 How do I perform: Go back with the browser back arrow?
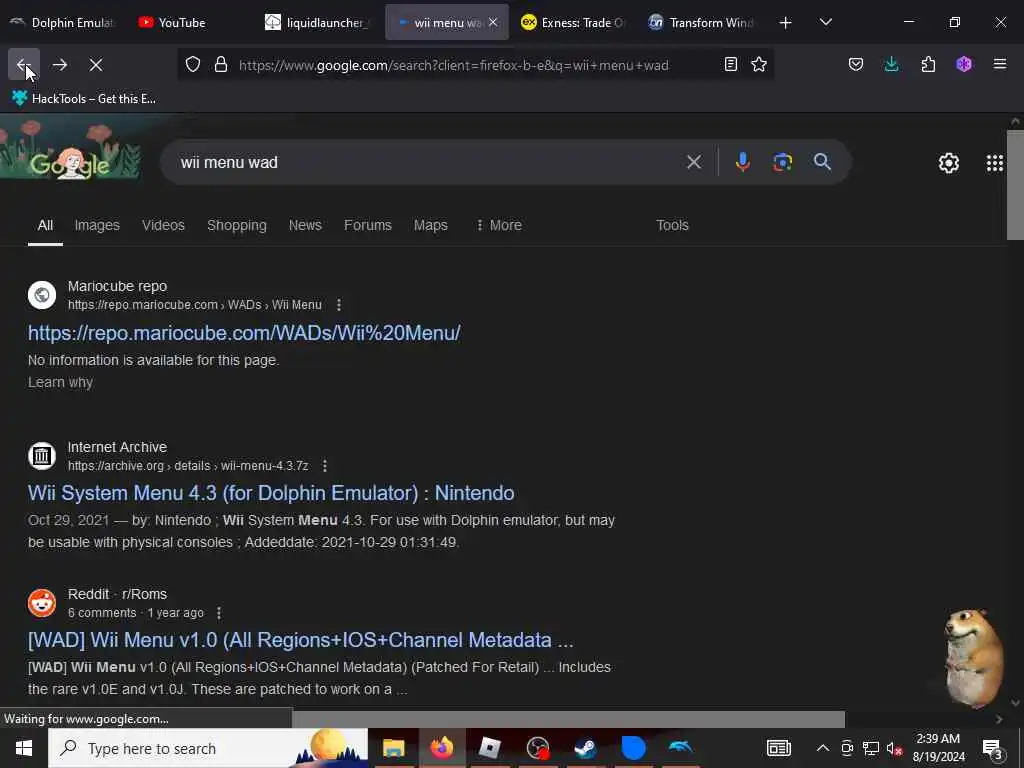pos(24,64)
